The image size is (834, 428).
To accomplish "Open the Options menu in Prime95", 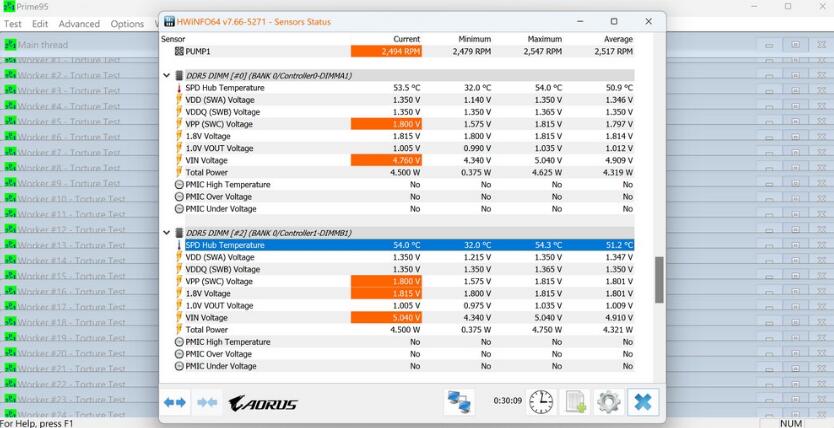I will [x=127, y=24].
